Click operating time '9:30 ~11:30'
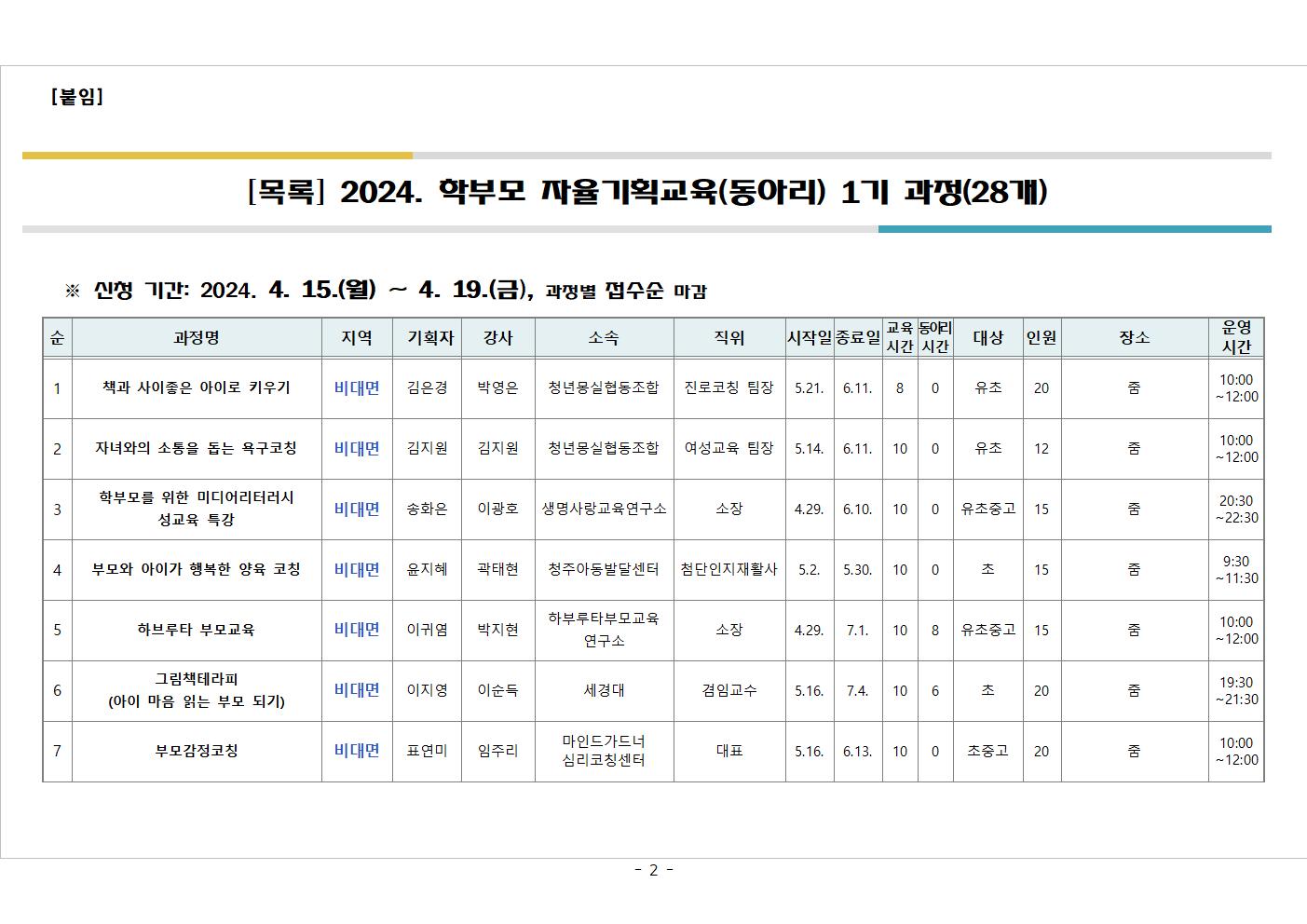 click(1236, 570)
